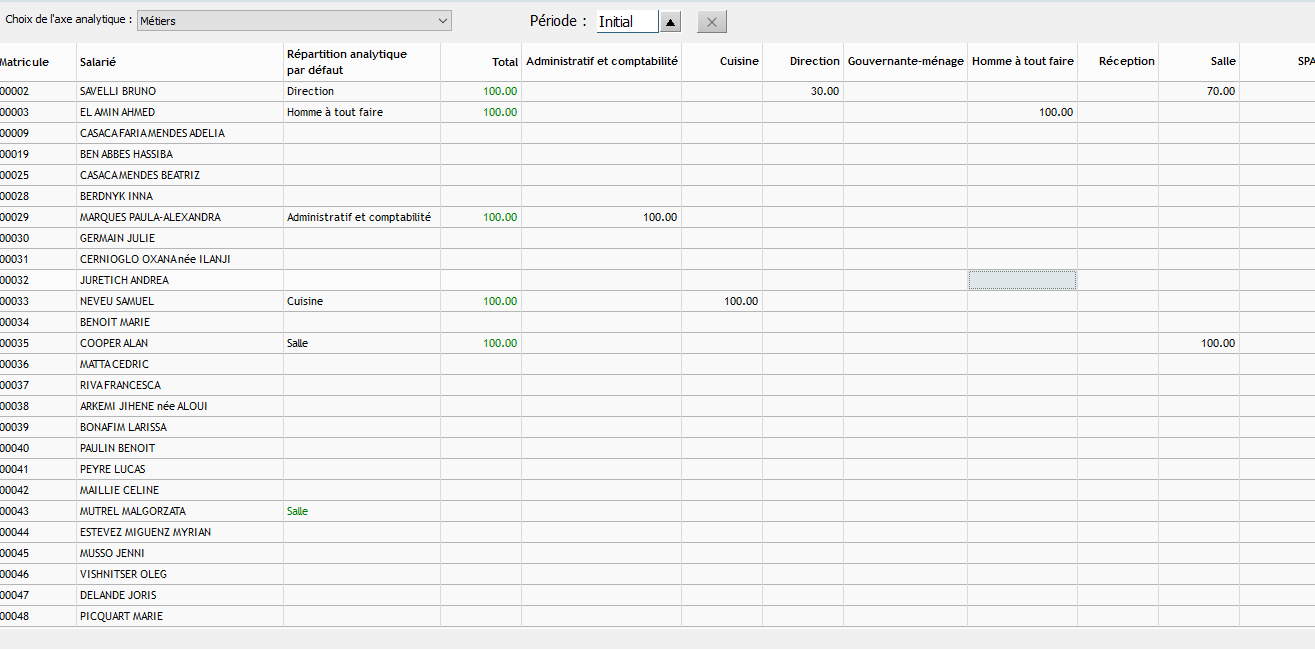Image resolution: width=1315 pixels, height=650 pixels.
Task: Click default repartition Direction for SAVELLI BRUNO
Action: 310,91
